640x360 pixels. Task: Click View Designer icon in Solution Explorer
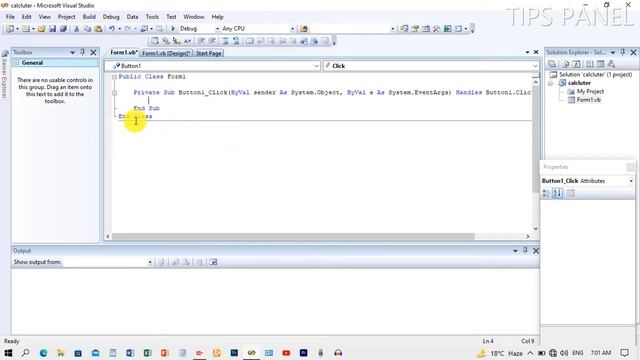(x=600, y=64)
